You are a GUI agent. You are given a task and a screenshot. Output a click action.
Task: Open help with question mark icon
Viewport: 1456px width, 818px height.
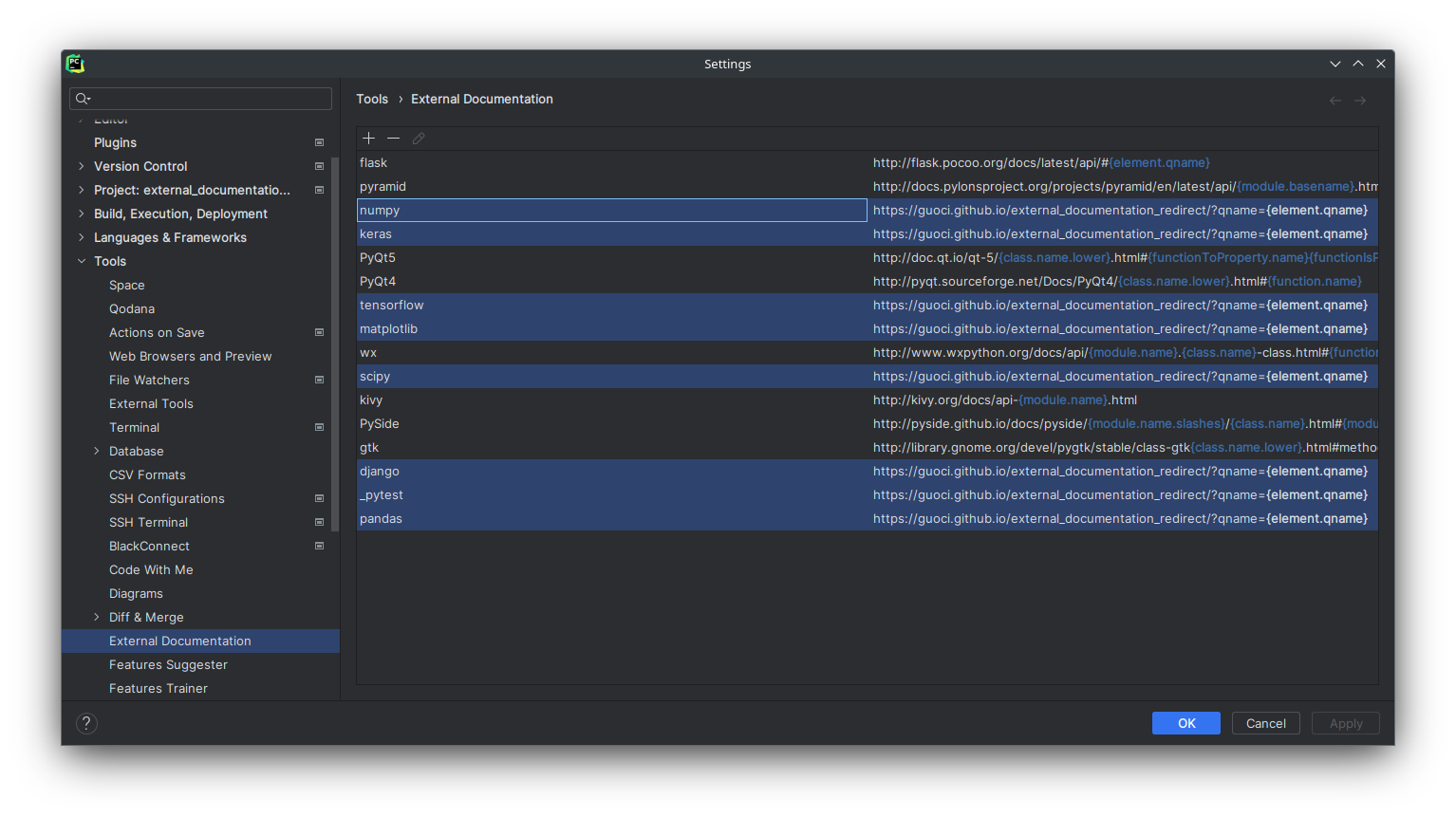point(86,723)
